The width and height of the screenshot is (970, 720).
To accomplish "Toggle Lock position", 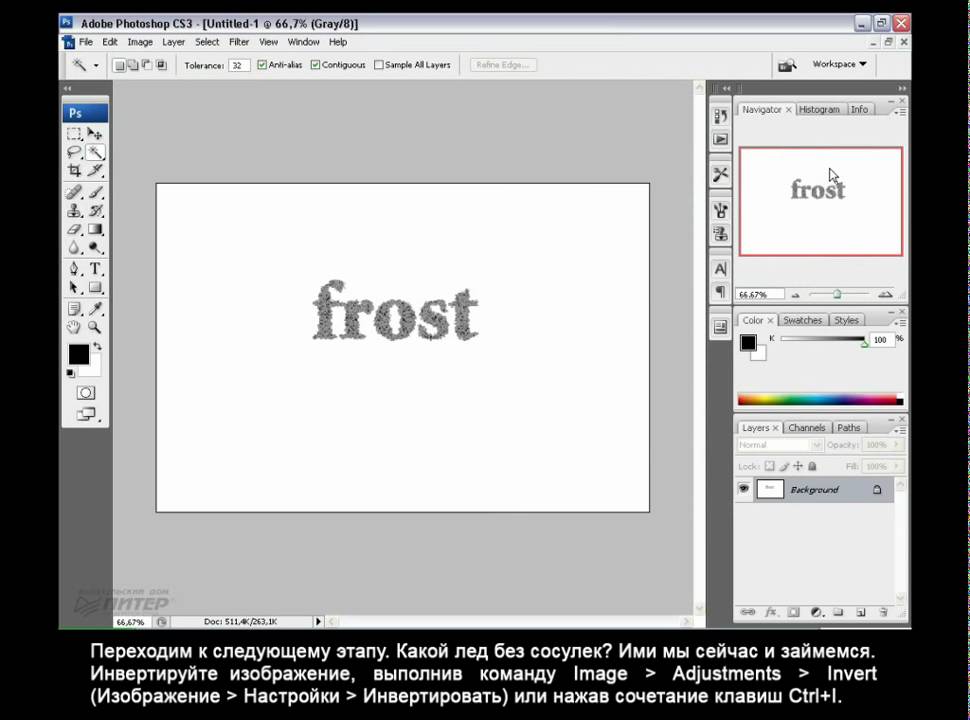I will [798, 466].
